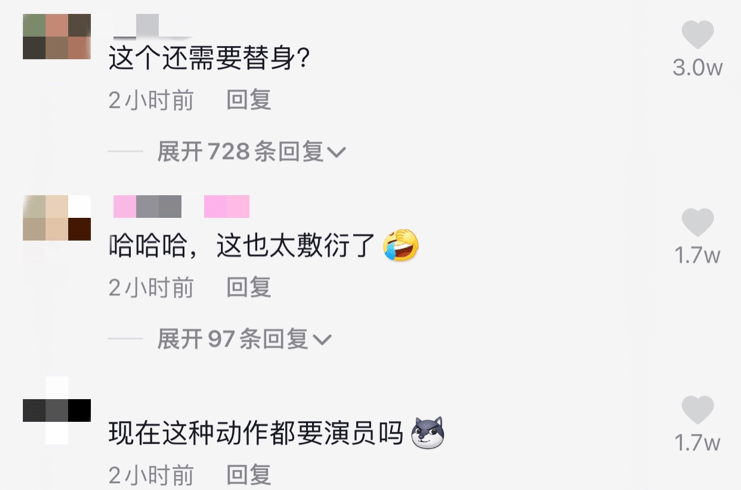Image resolution: width=741 pixels, height=490 pixels.
Task: Like the 现在这种动作 comment heart icon
Action: tap(698, 410)
